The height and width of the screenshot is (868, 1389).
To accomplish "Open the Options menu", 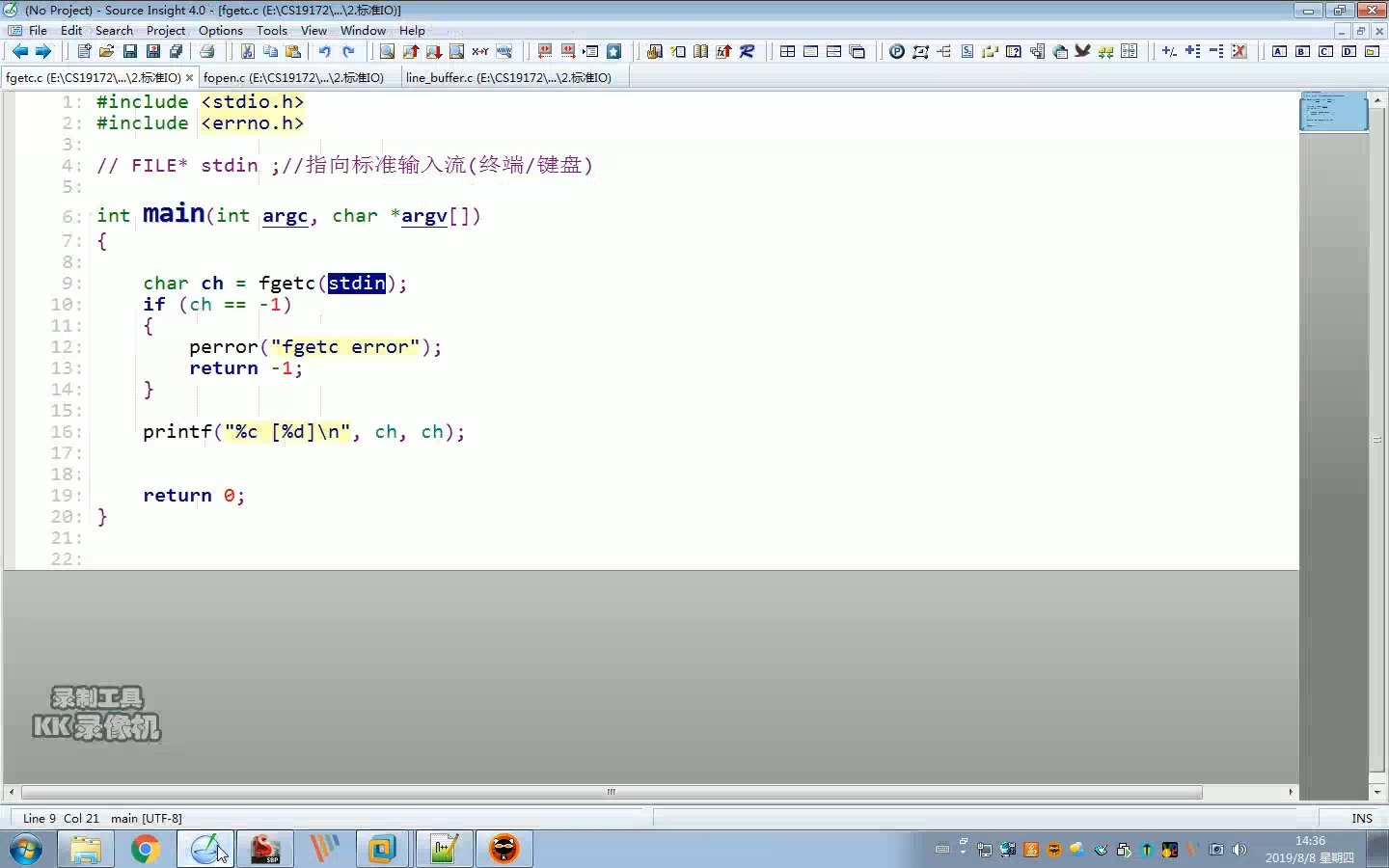I will click(221, 31).
